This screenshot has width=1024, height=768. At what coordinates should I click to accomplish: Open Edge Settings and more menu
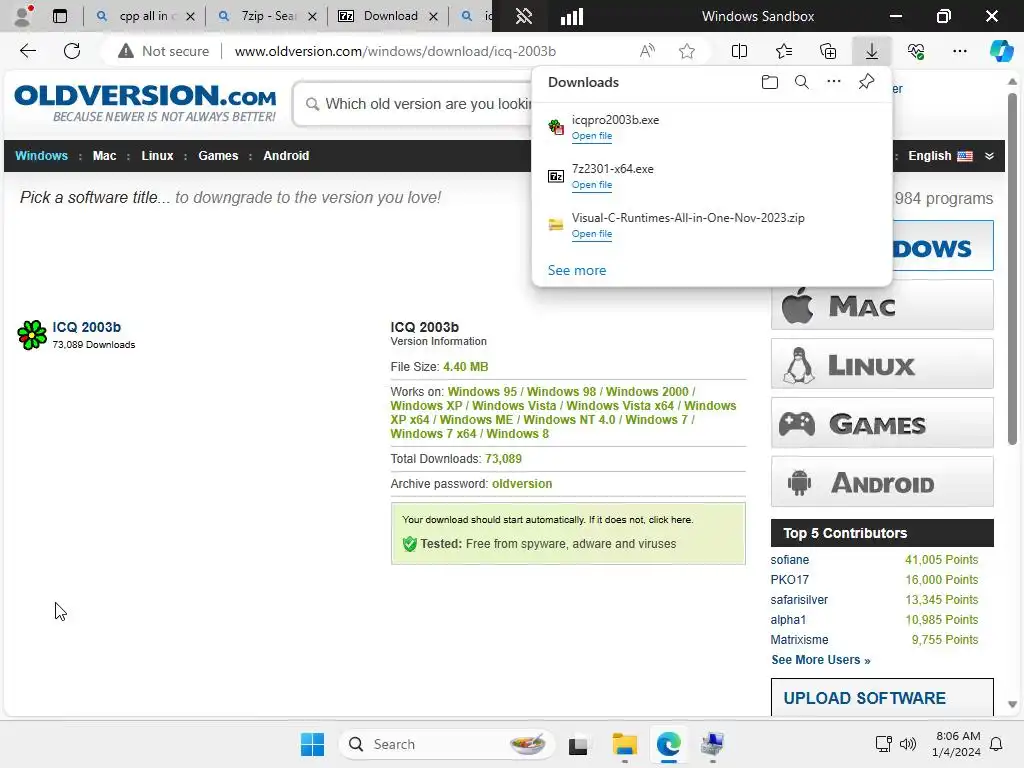[959, 51]
